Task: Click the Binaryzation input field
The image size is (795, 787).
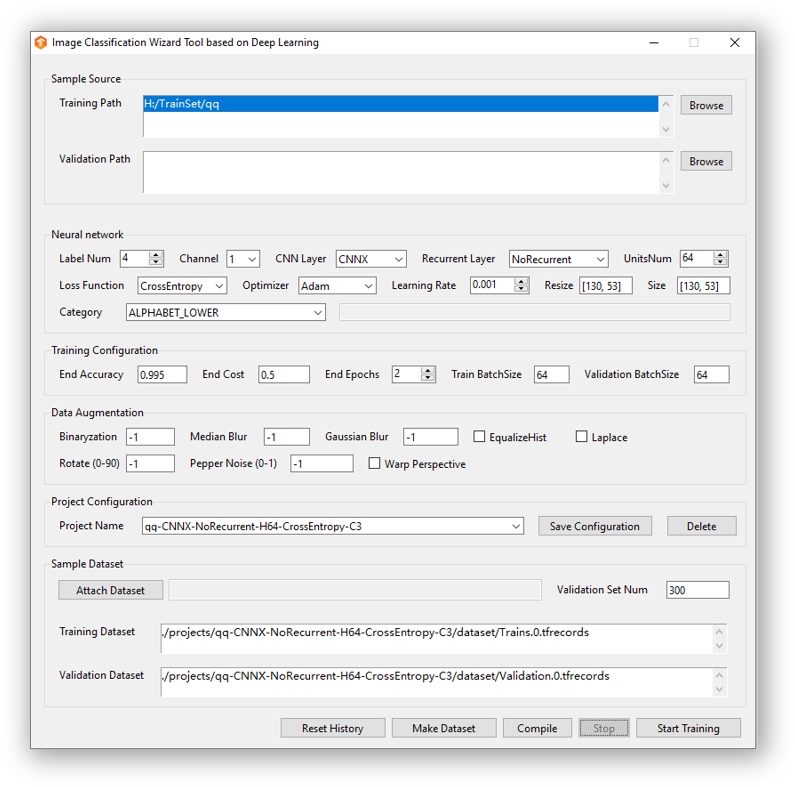Action: [151, 437]
